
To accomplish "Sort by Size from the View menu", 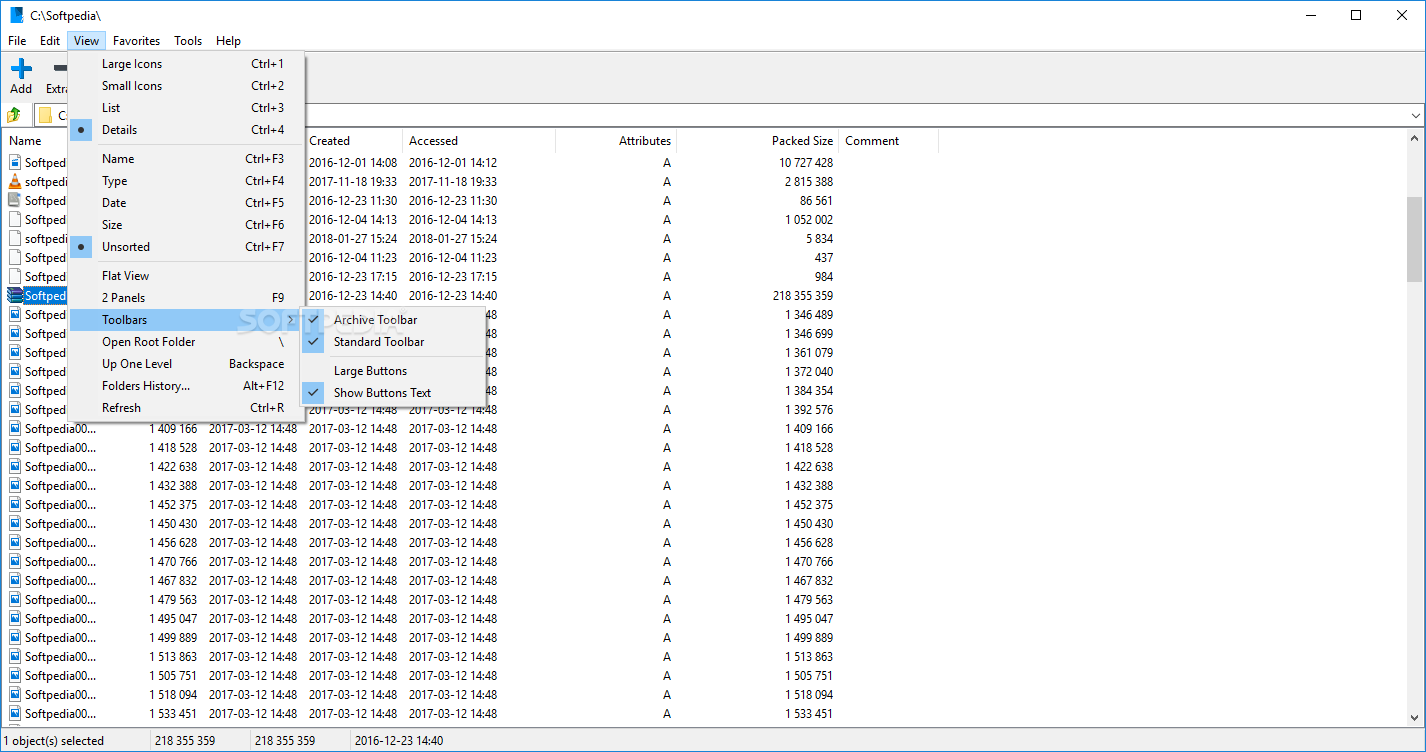I will [x=186, y=225].
